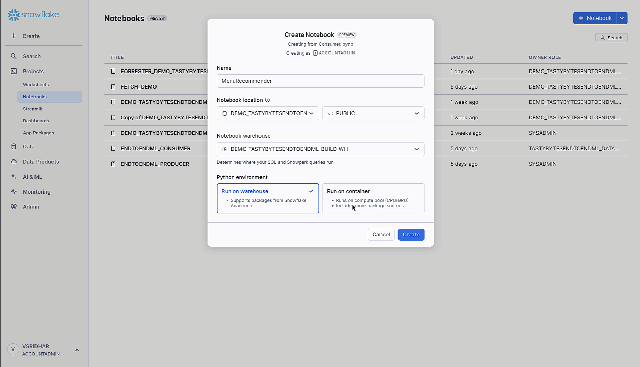Click notebook icon of FETCH DEMO row
The width and height of the screenshot is (640, 367).
(113, 87)
